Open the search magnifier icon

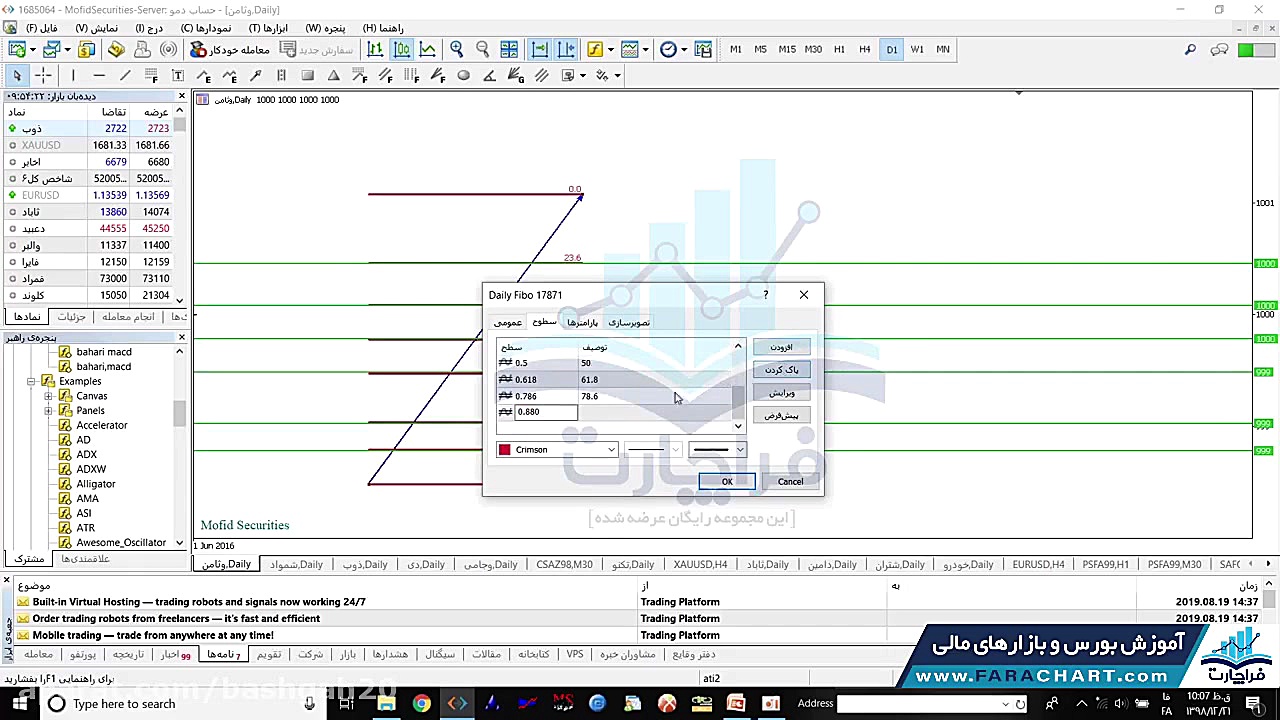[x=1190, y=49]
